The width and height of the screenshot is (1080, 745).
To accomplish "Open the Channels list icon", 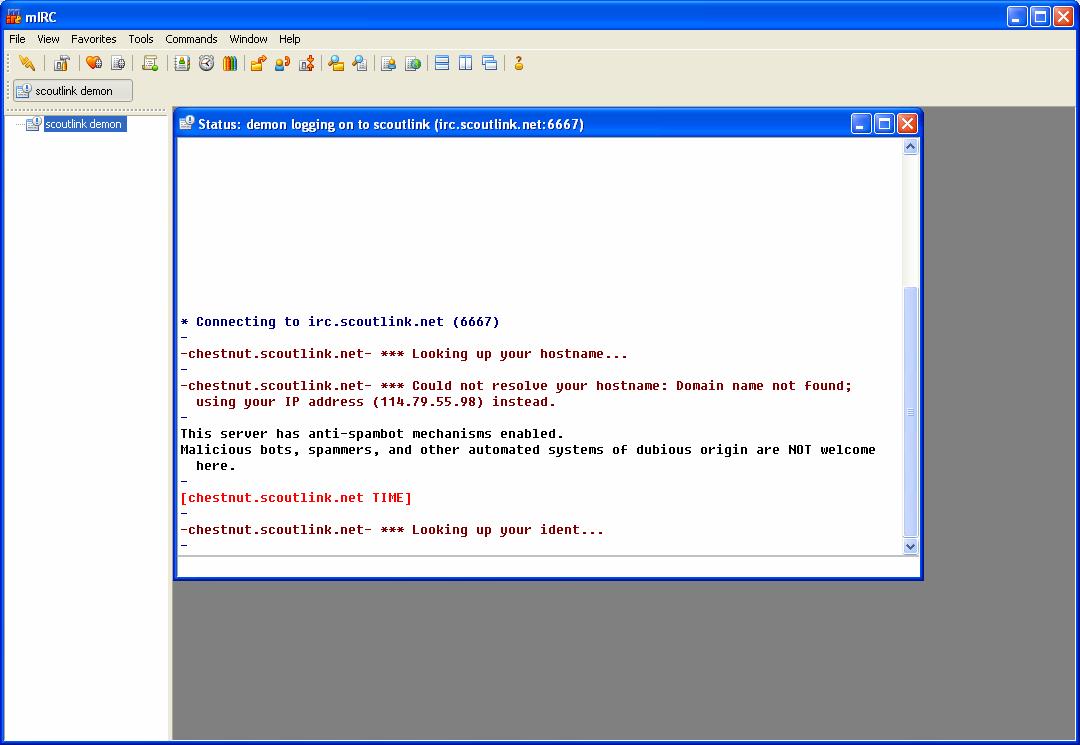I will [x=118, y=63].
